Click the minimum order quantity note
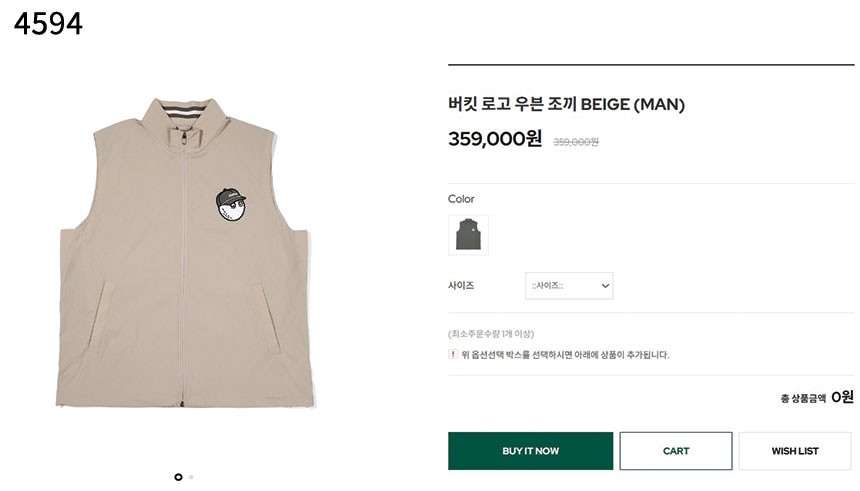The width and height of the screenshot is (860, 491). point(491,333)
